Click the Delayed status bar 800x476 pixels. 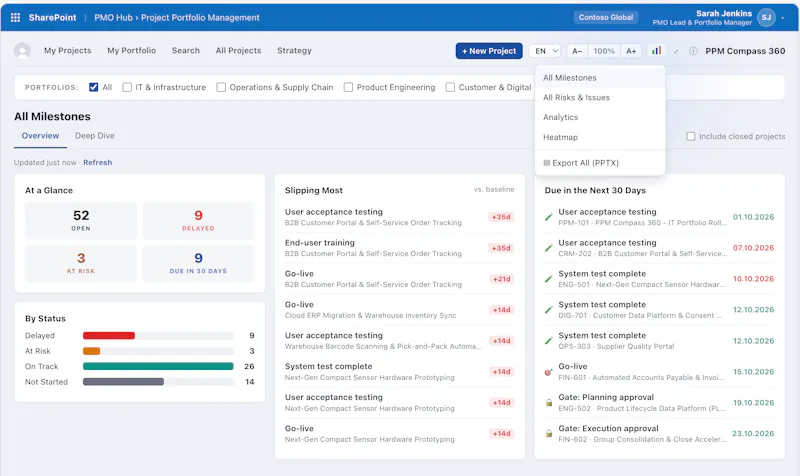tap(158, 336)
